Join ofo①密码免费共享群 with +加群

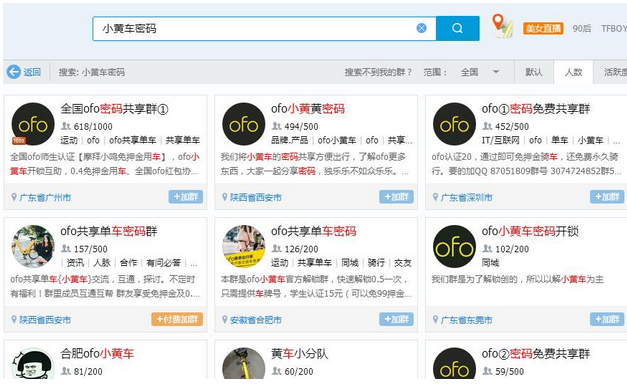pyautogui.click(x=607, y=197)
